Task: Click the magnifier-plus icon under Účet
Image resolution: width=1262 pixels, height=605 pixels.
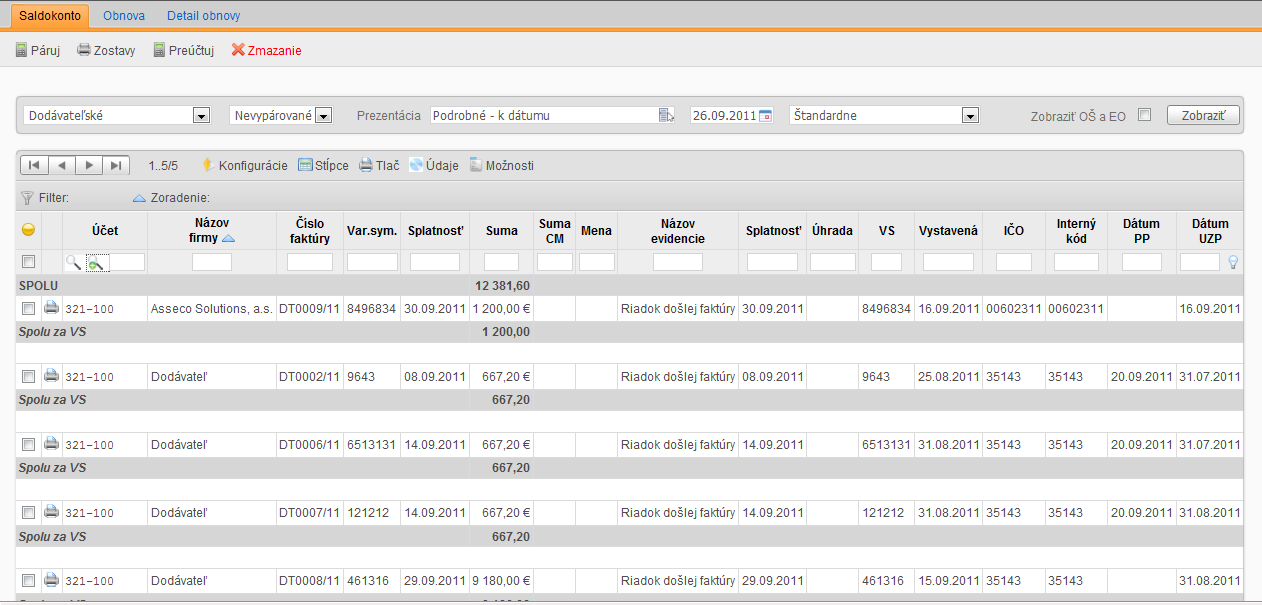Action: 96,263
